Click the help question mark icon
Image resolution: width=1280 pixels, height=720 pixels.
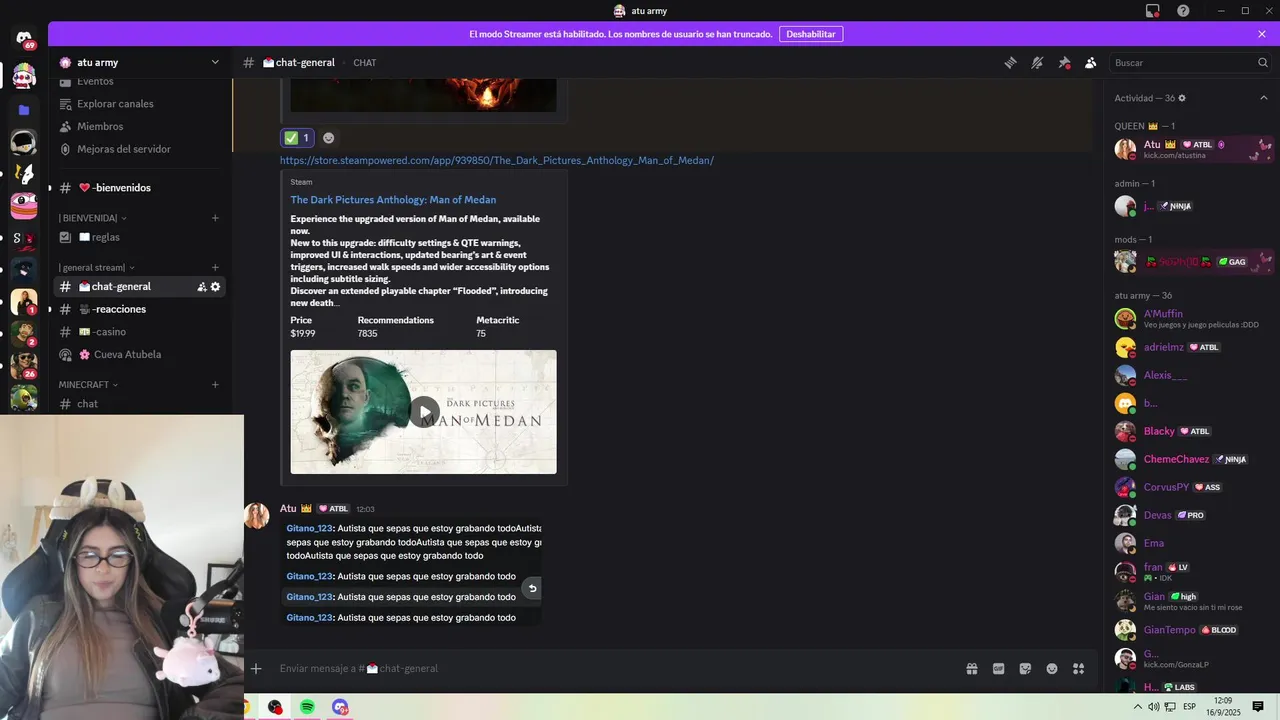coord(1183,11)
